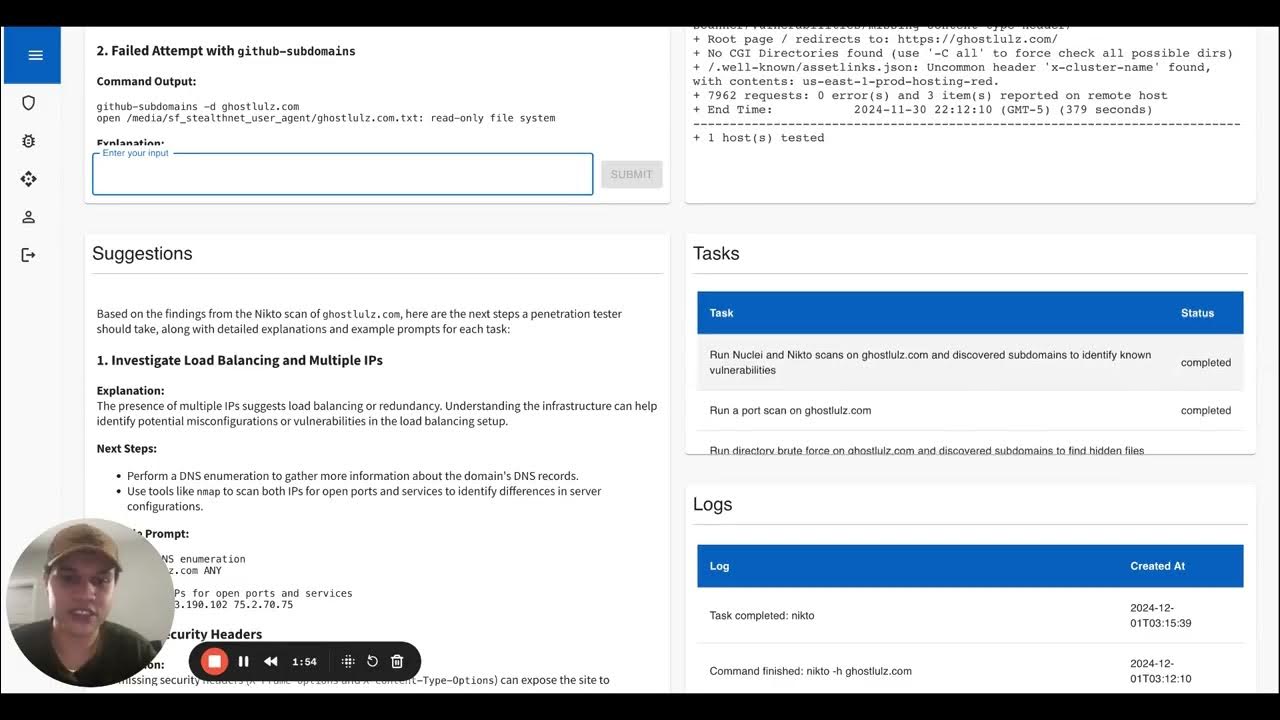Open the targets crosshair icon in sidebar
Image resolution: width=1280 pixels, height=720 pixels.
click(29, 179)
